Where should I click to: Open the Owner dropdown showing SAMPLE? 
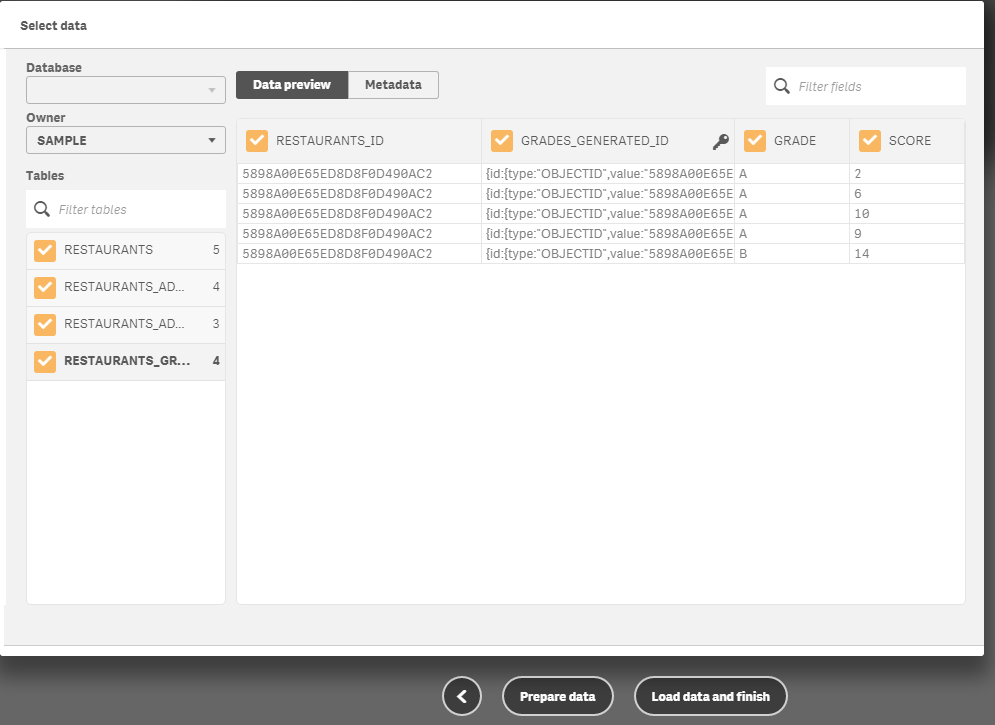pyautogui.click(x=125, y=140)
